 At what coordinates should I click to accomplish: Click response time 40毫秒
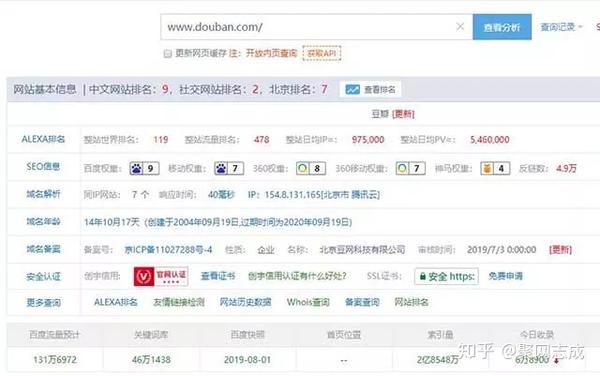tap(221, 195)
